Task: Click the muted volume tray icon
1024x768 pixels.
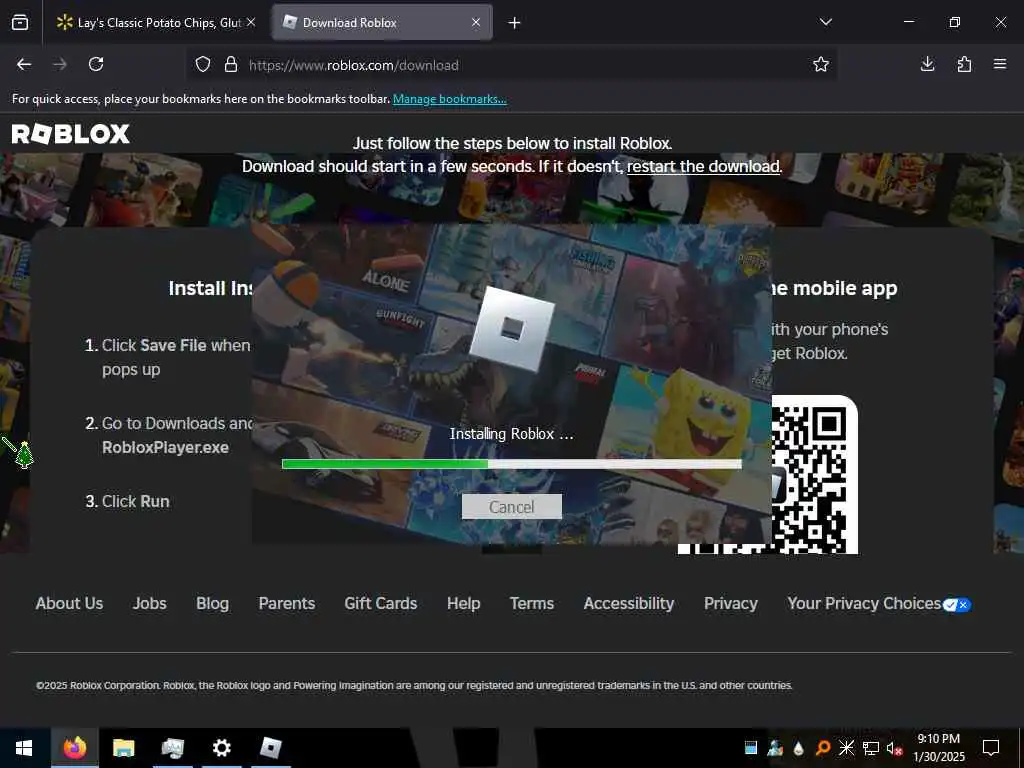Action: 894,748
